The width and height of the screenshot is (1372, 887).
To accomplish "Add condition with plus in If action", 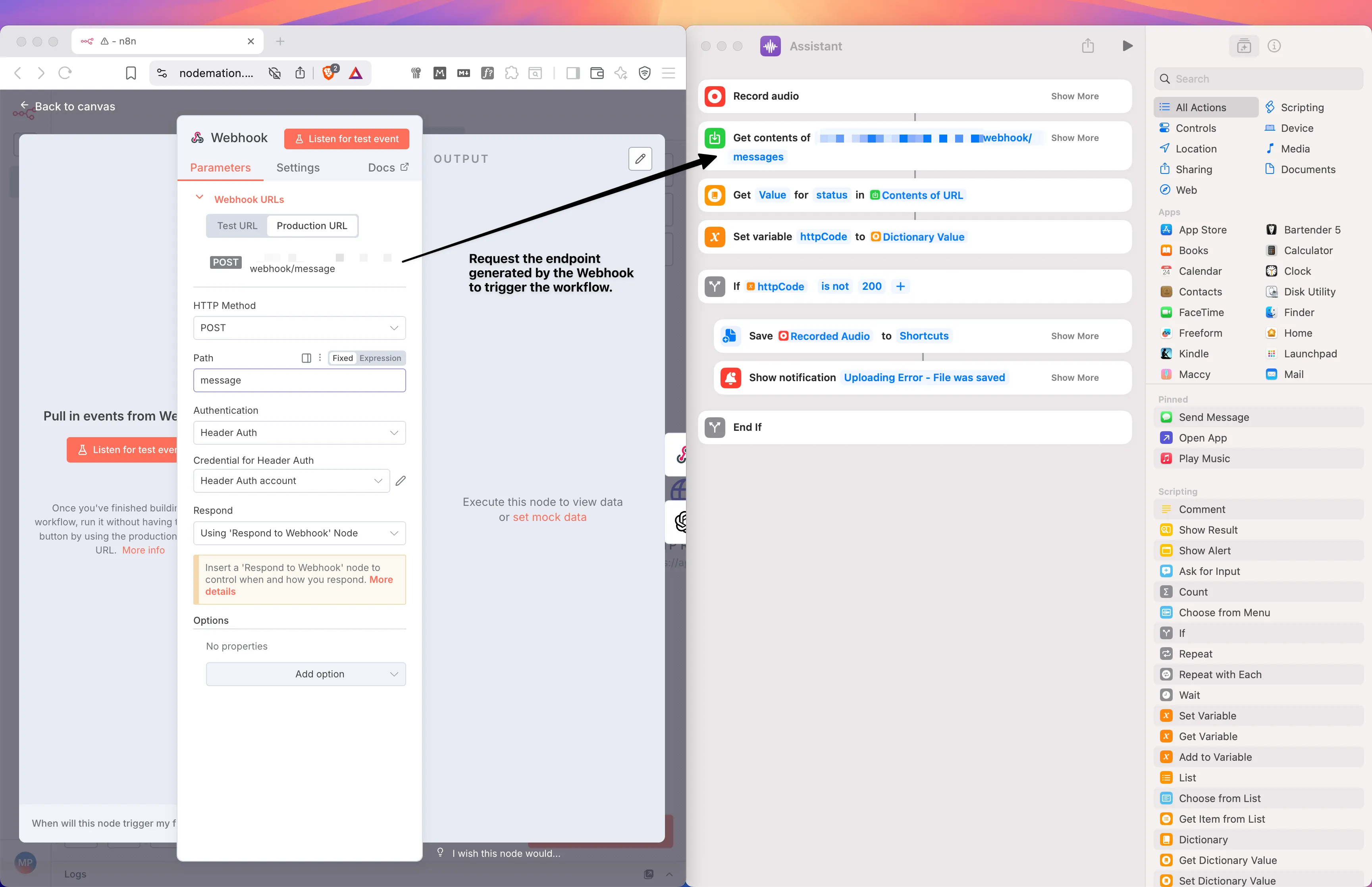I will tap(900, 286).
